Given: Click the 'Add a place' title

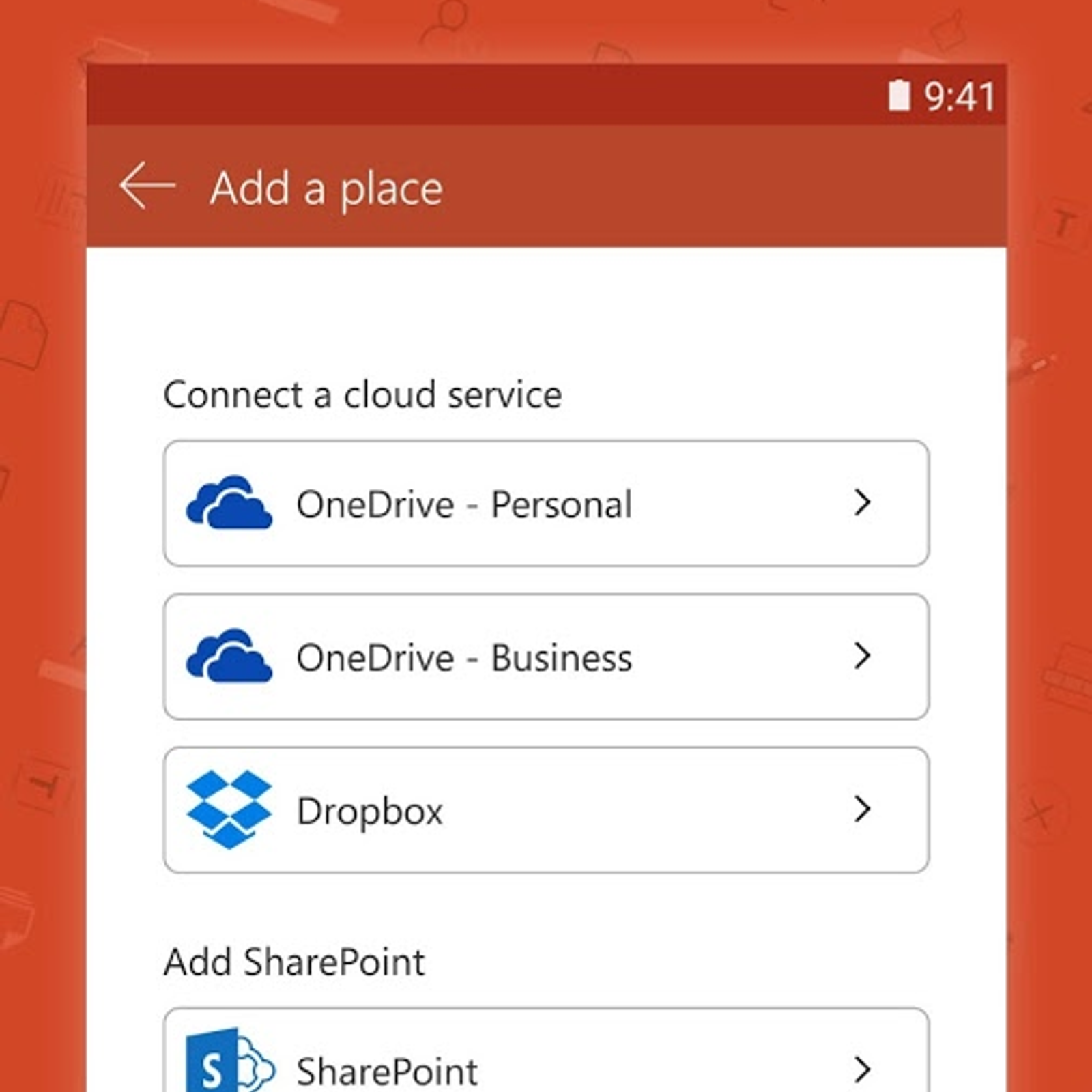Looking at the screenshot, I should (x=327, y=189).
